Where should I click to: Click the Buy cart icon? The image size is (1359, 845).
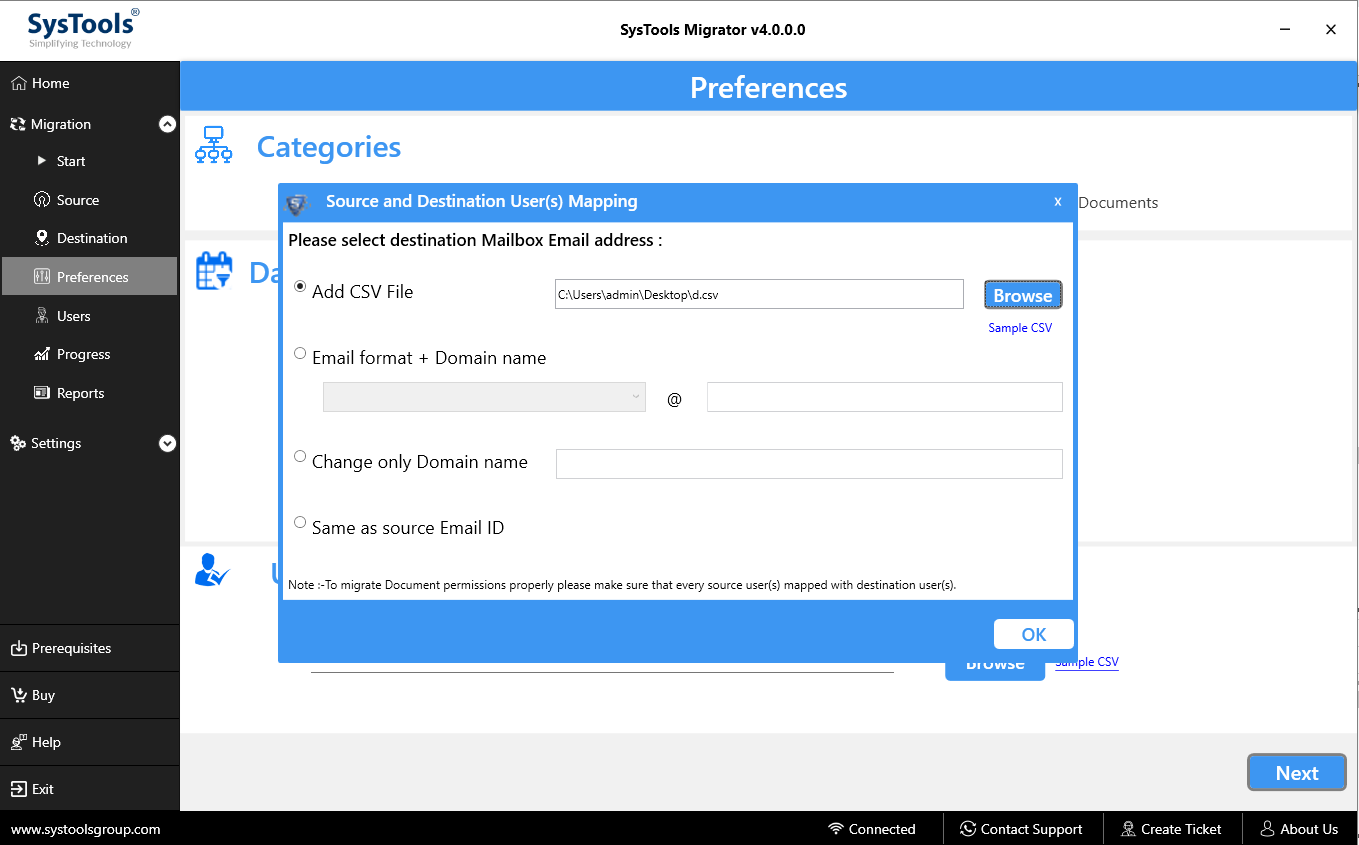point(18,695)
